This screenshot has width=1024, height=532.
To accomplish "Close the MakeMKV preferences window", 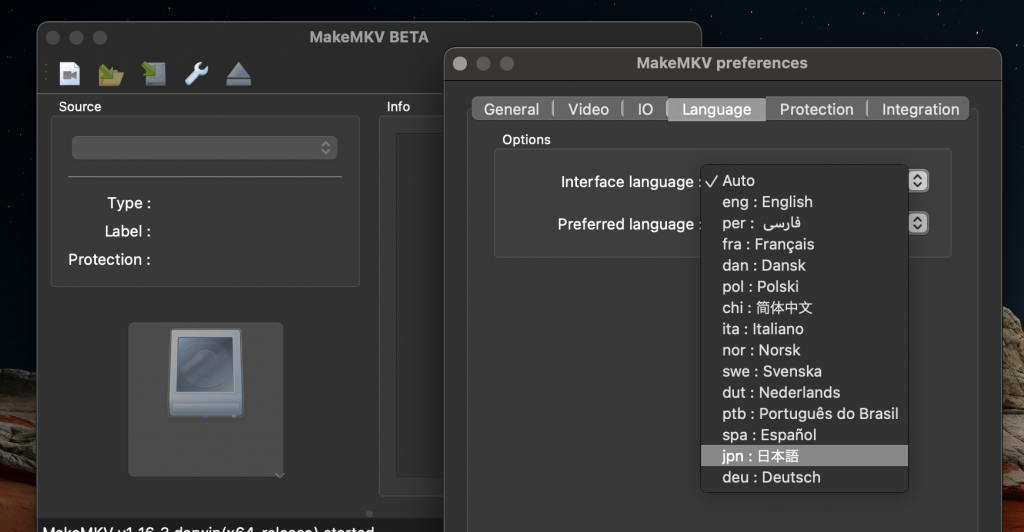I will pos(460,63).
